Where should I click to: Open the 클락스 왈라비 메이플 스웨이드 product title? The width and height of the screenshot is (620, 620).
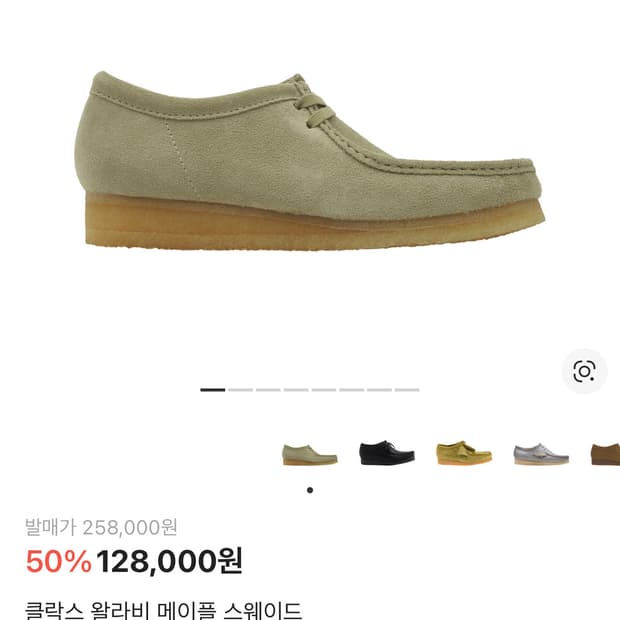pos(163,611)
